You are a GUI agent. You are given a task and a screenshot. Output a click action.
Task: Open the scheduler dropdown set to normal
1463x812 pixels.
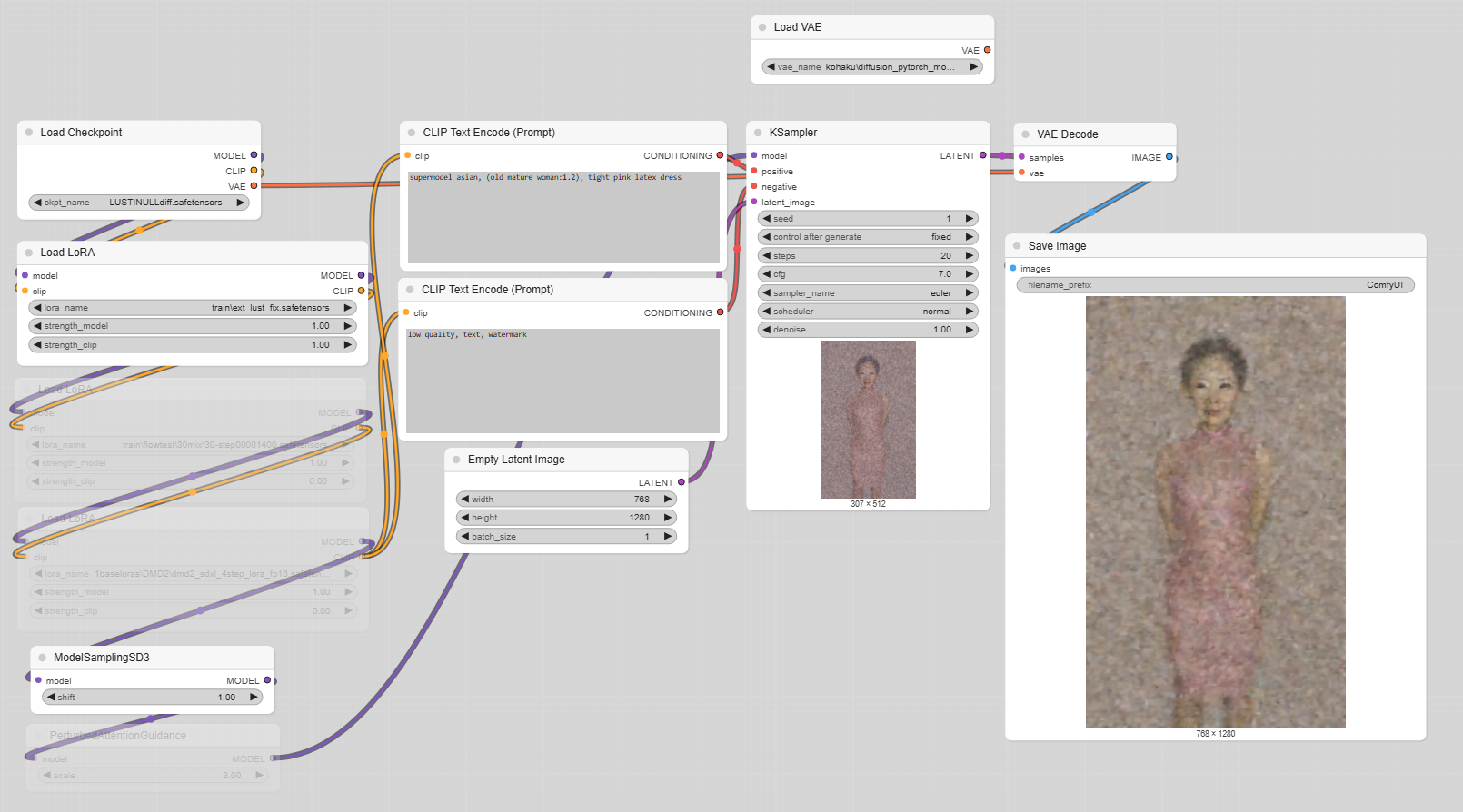(x=867, y=312)
